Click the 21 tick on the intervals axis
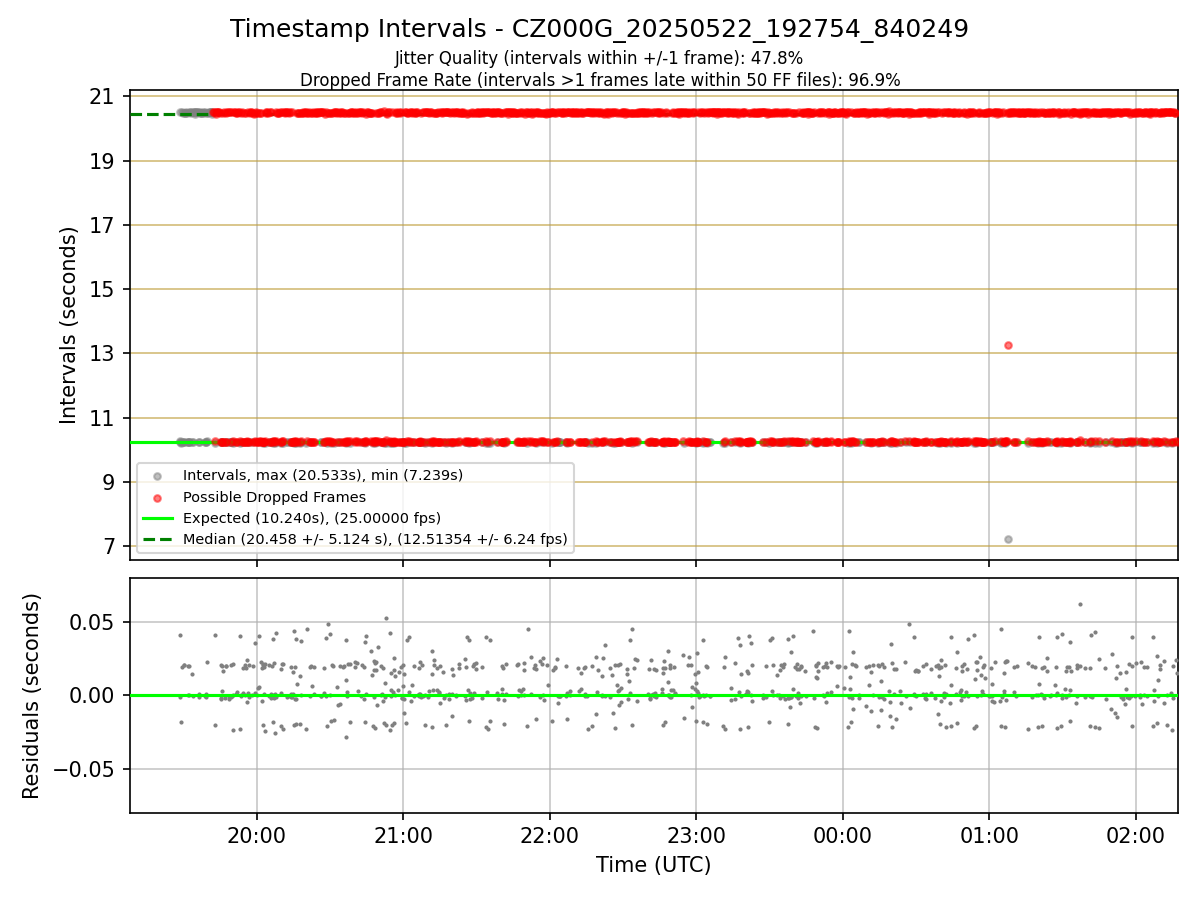This screenshot has width=1200, height=900. point(101,97)
